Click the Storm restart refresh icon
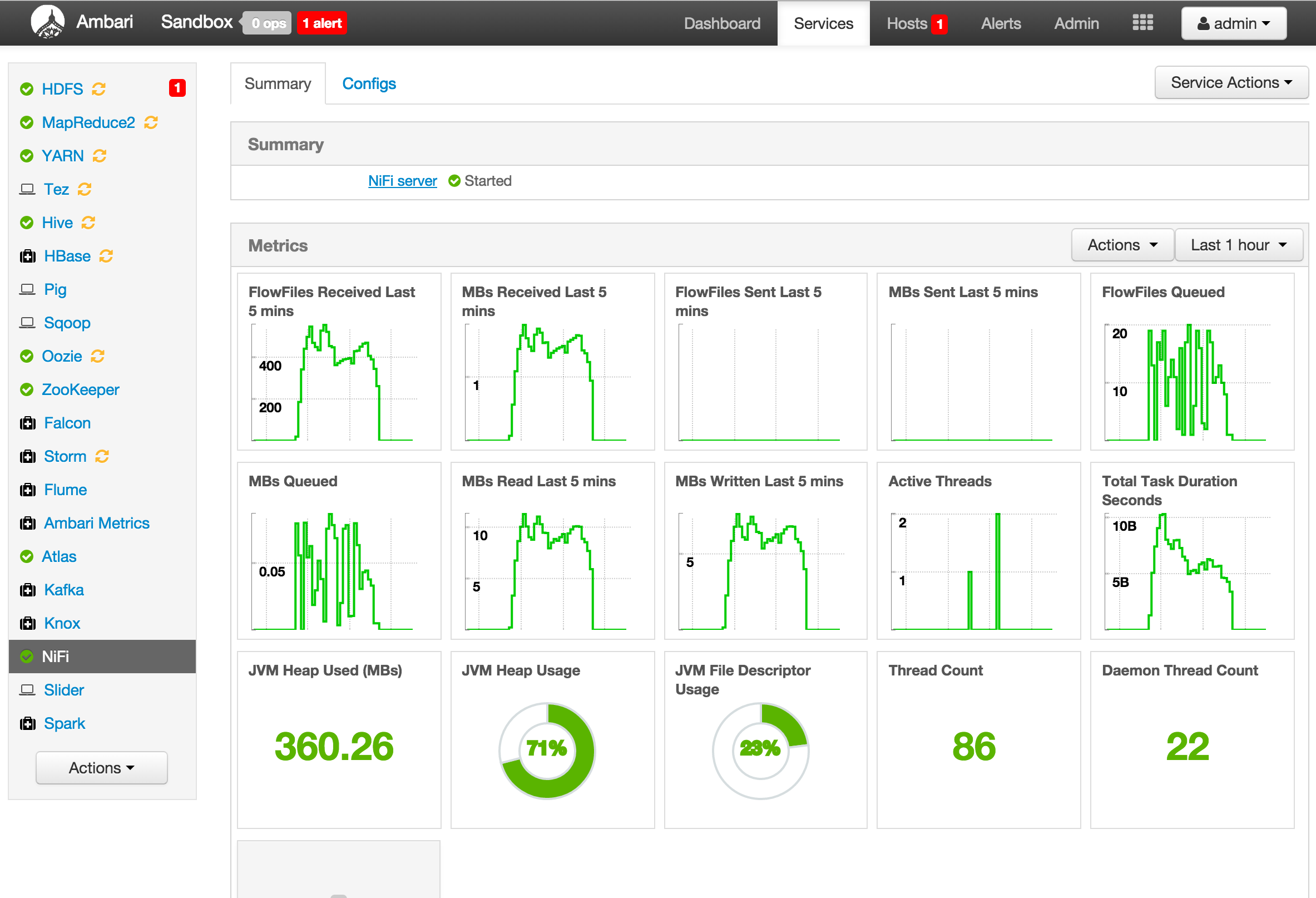Screen dimensions: 1316x898 click(102, 456)
